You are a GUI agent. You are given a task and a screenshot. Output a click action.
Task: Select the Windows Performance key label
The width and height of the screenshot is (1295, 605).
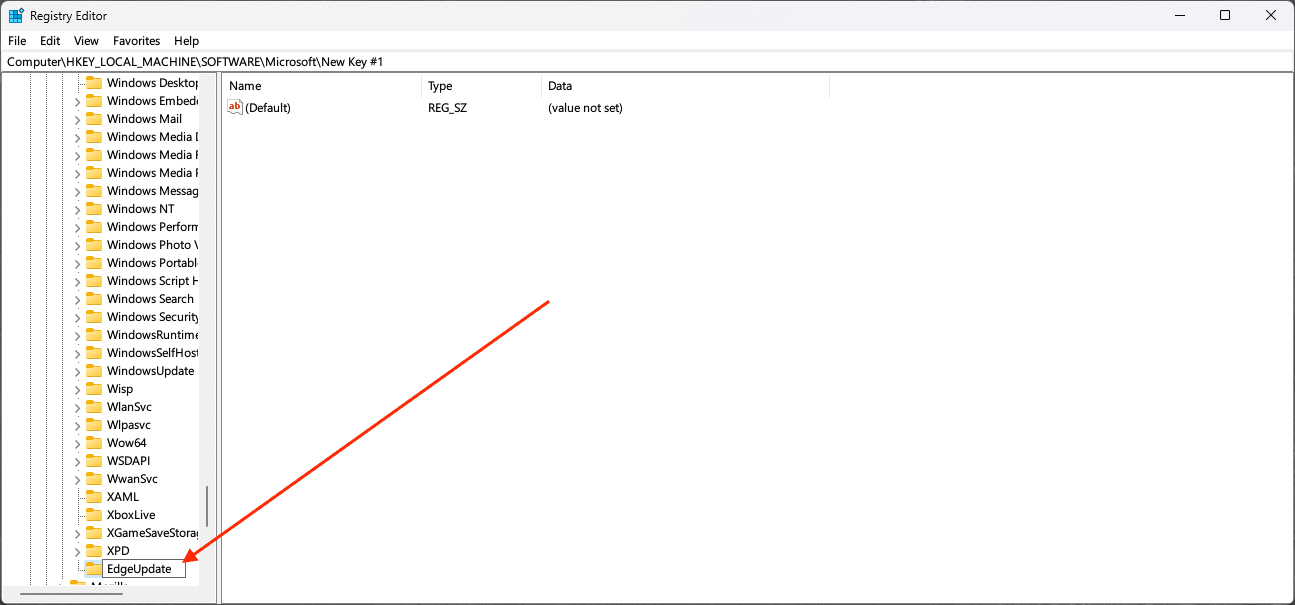152,227
